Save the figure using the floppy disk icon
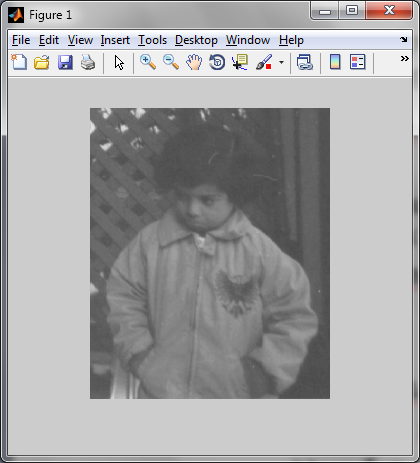This screenshot has height=463, width=420. (x=65, y=62)
